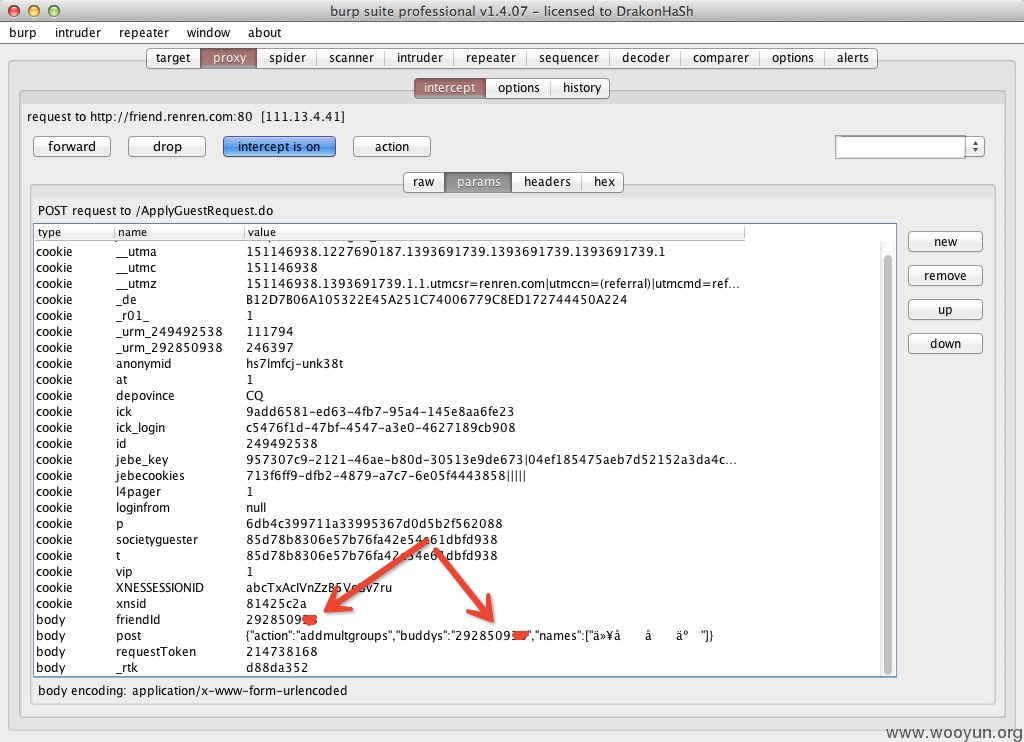Select the friendId body parameter row
The height and width of the screenshot is (742, 1024).
point(390,620)
